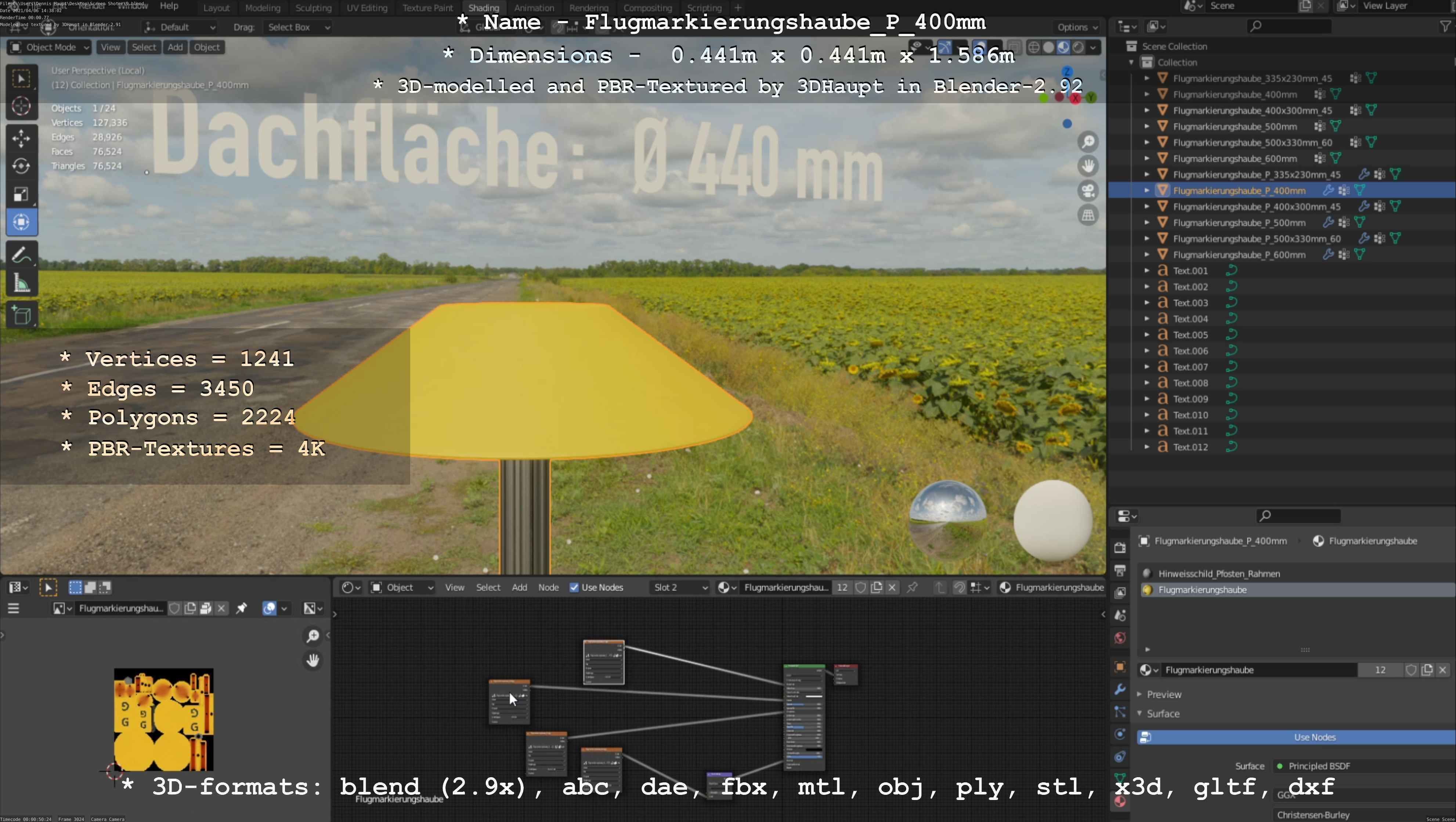
Task: Open the Slot 2 material slot dropdown
Action: click(x=680, y=587)
